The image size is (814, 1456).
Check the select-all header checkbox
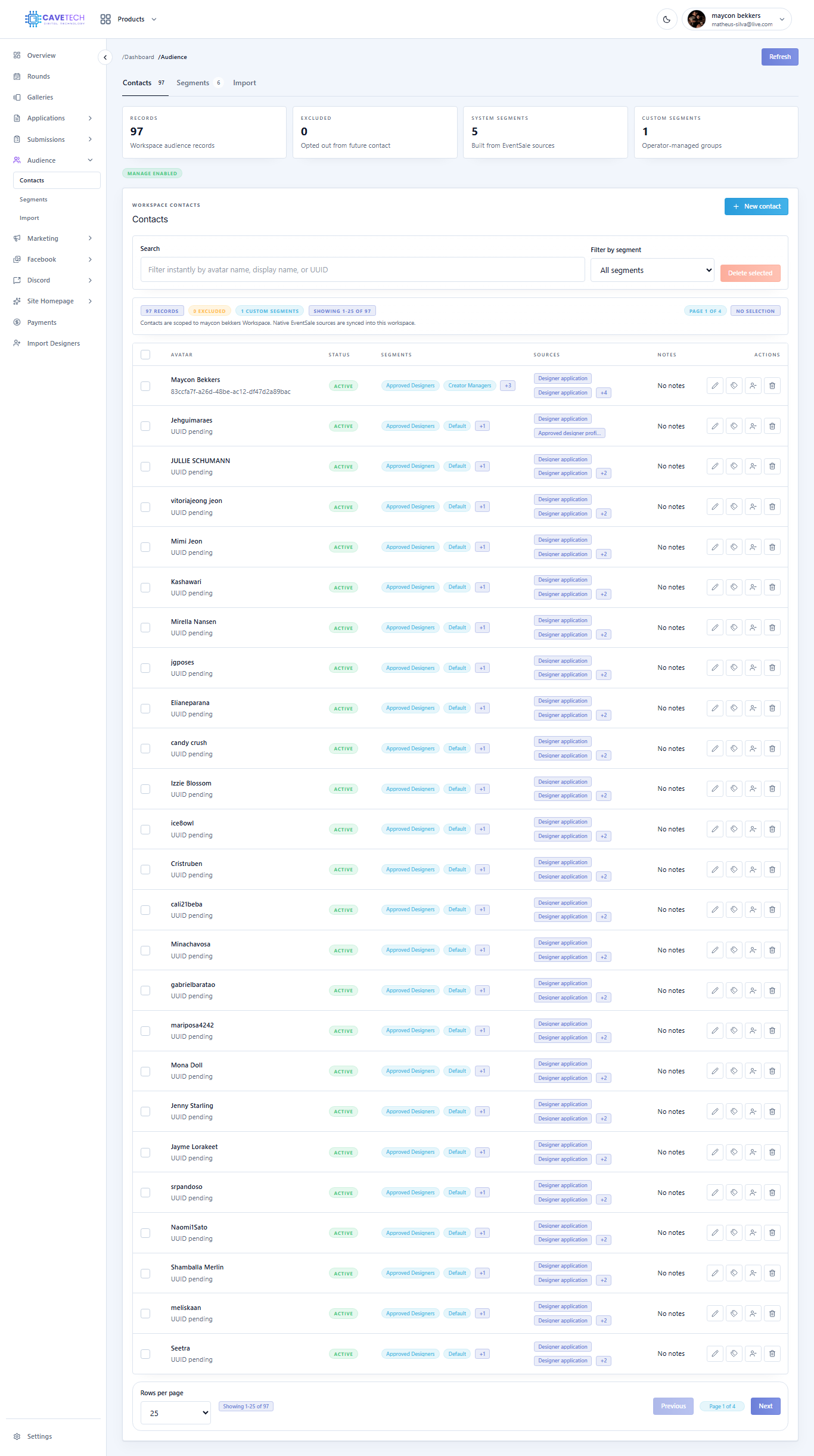point(145,355)
